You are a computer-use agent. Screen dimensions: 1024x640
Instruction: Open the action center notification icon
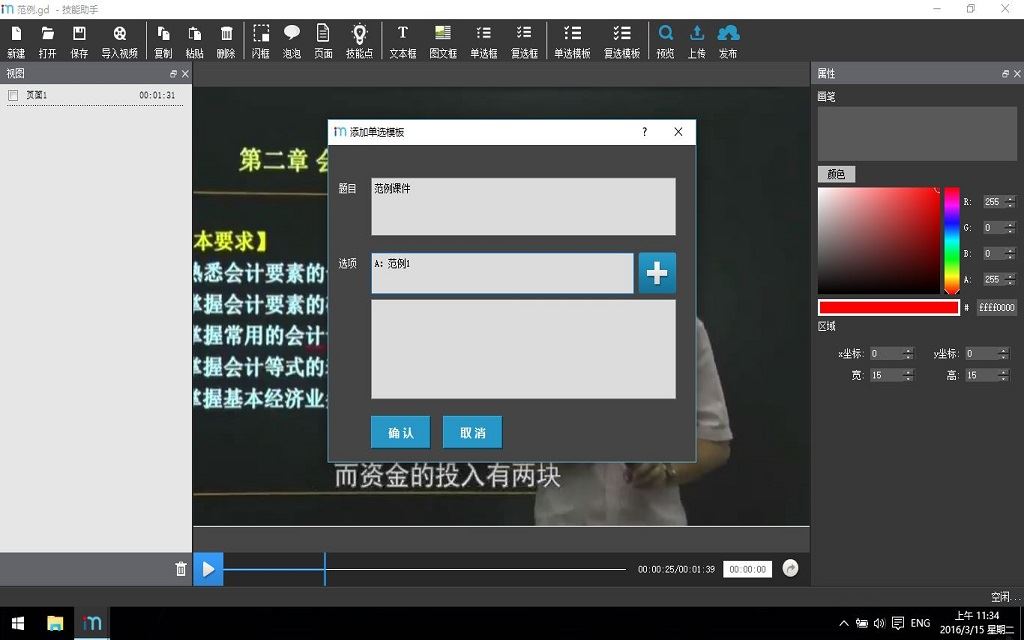(x=898, y=623)
